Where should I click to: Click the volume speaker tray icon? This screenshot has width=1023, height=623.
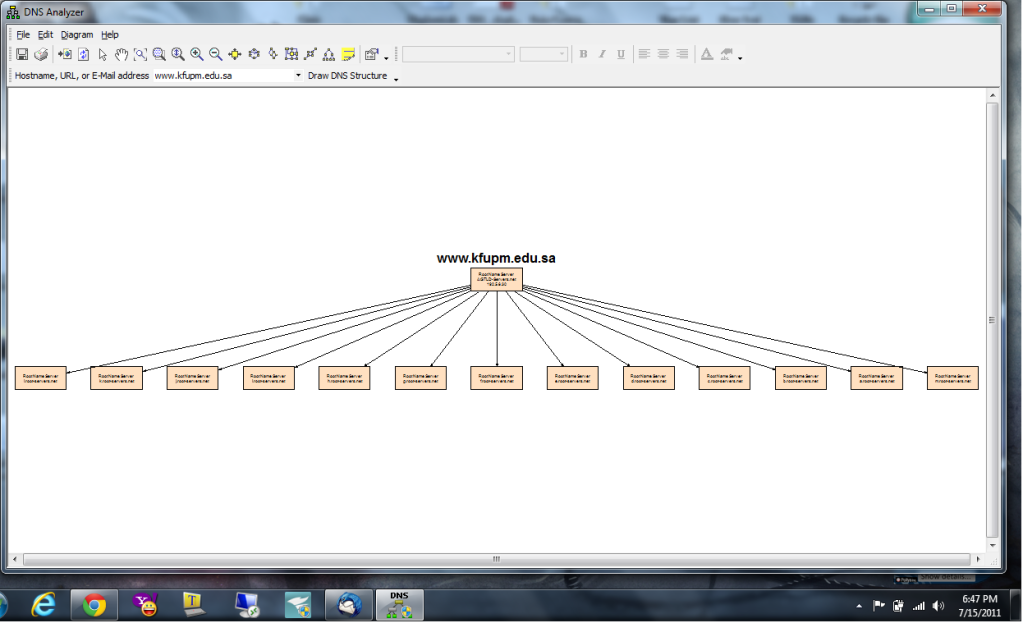coord(938,606)
